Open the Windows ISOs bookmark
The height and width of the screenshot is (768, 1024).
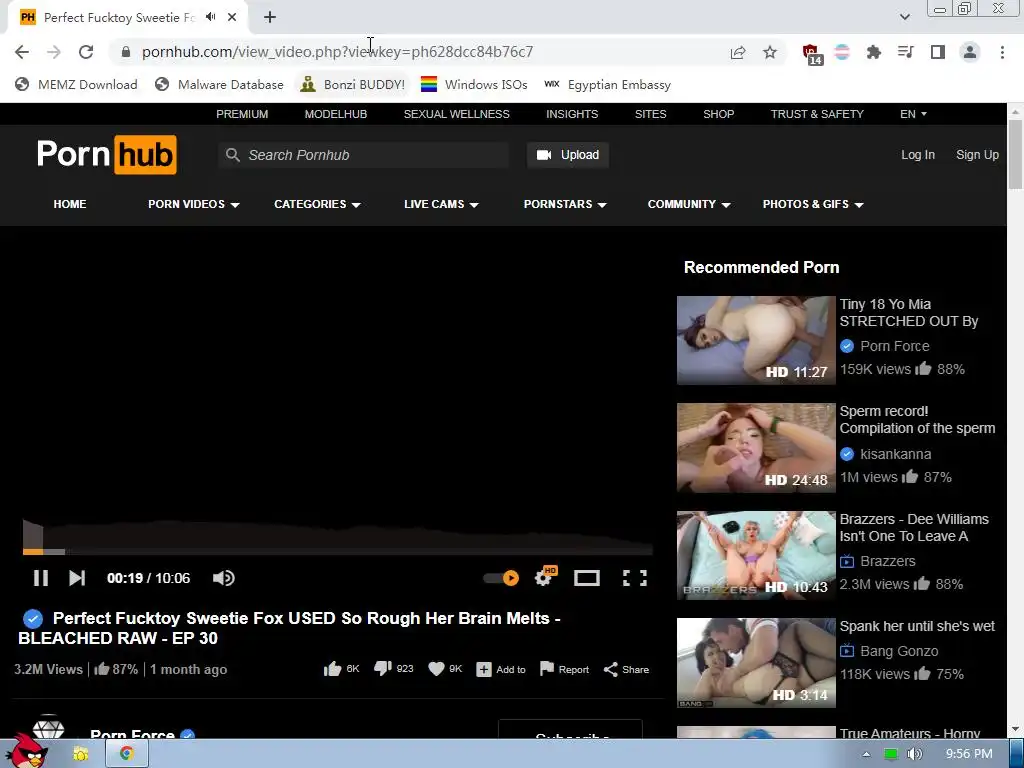474,84
